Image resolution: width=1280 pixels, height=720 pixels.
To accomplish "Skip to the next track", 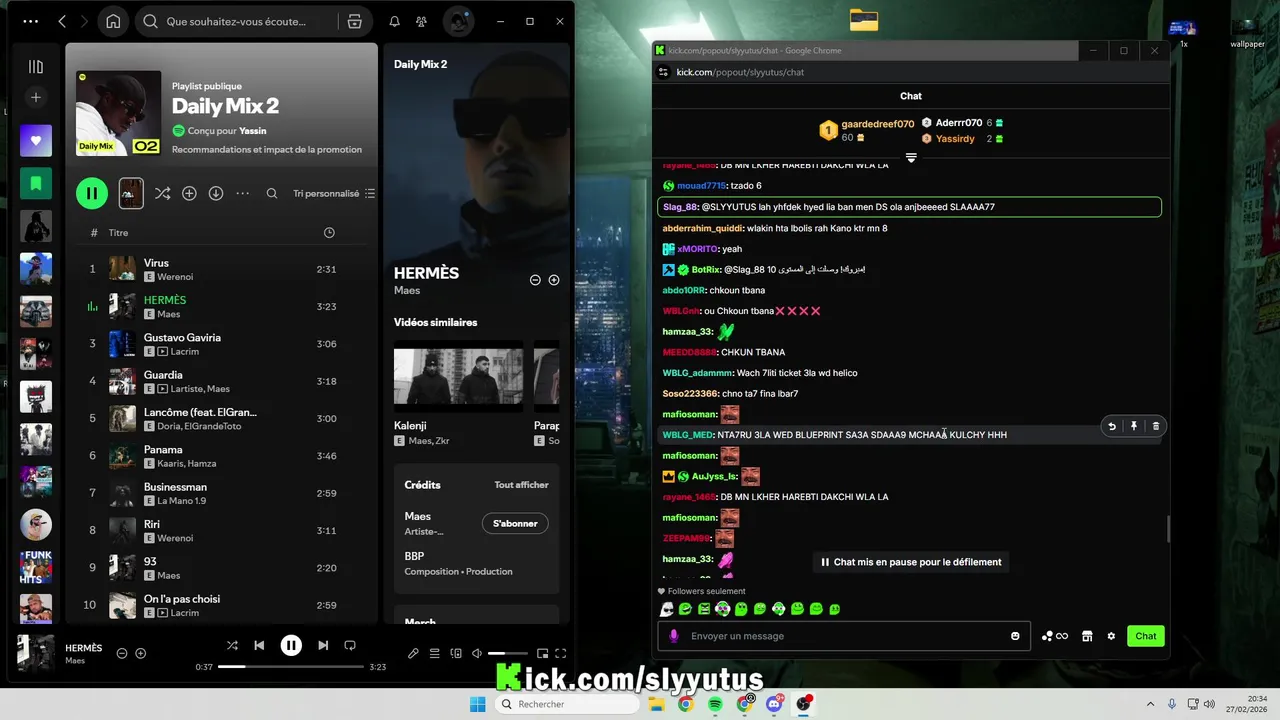I will click(323, 646).
